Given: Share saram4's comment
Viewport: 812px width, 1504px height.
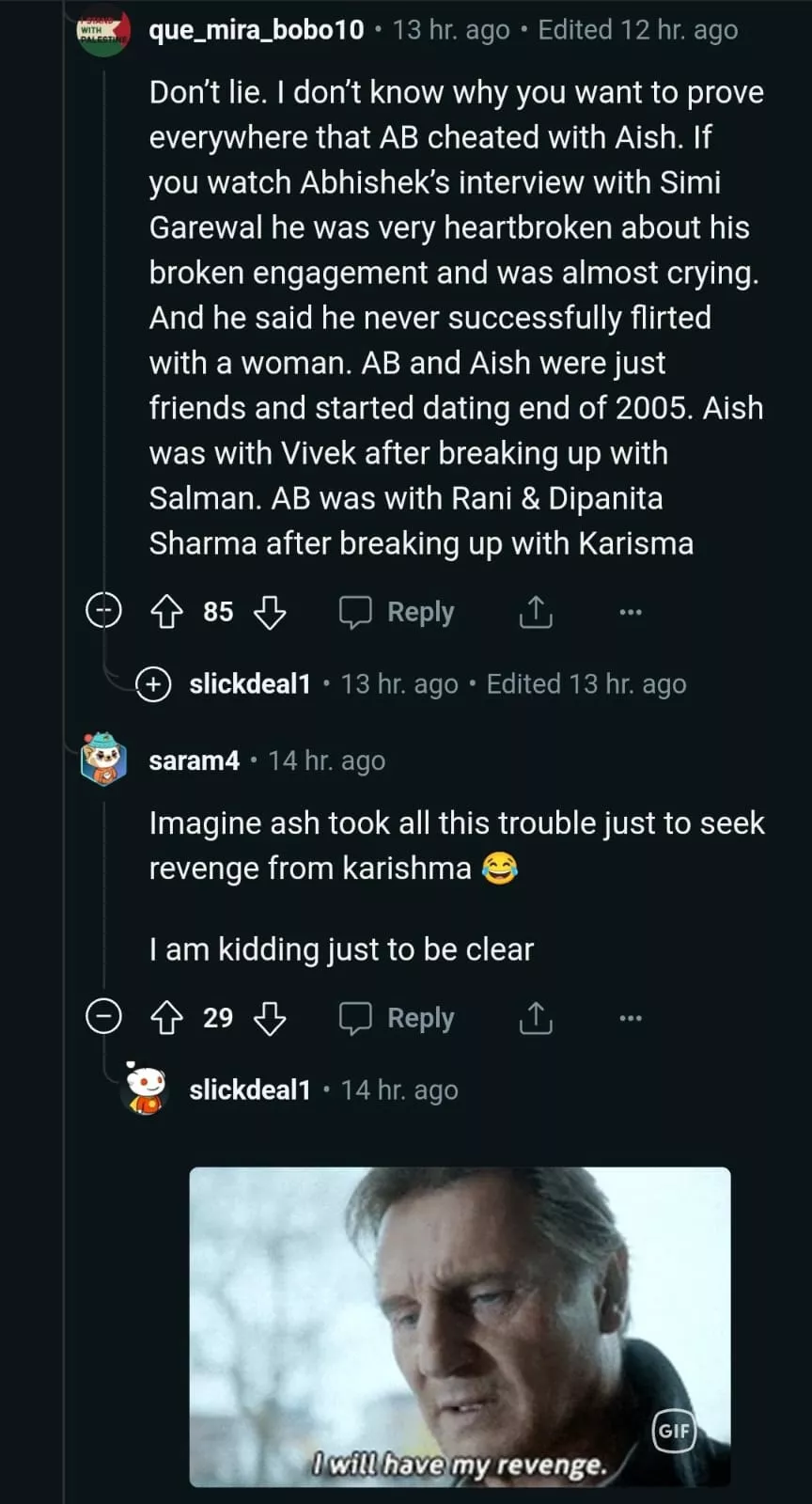Looking at the screenshot, I should click(536, 1018).
